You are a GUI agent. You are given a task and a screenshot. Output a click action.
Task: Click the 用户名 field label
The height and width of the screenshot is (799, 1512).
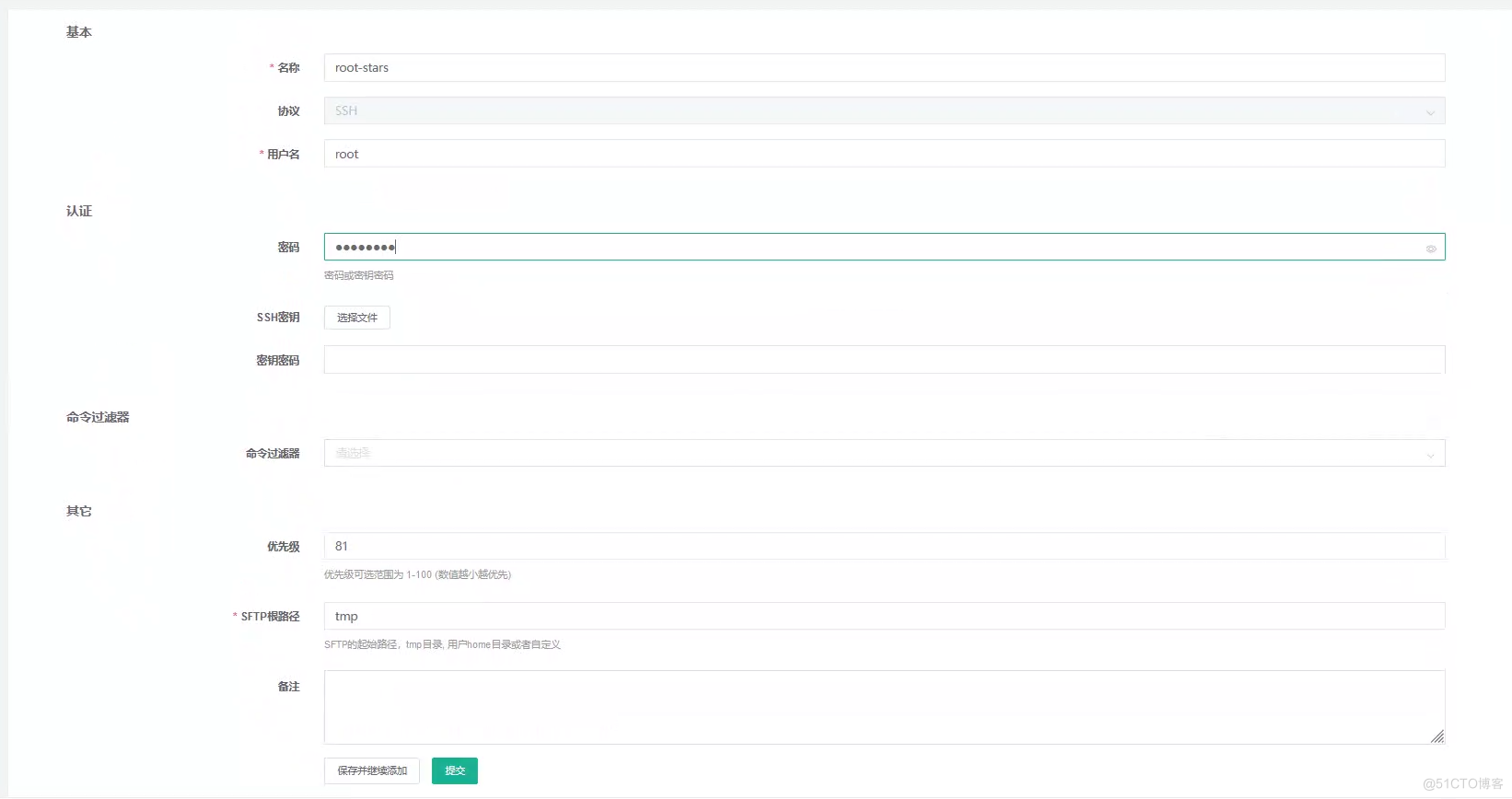(284, 154)
